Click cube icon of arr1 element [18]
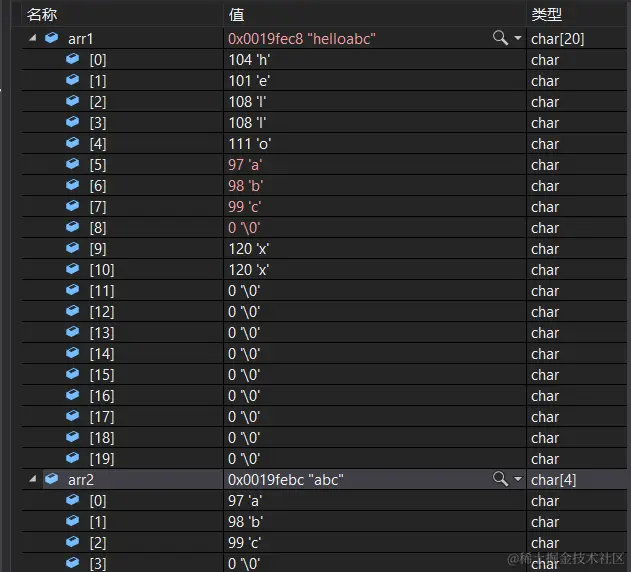The width and height of the screenshot is (631, 572). tap(72, 437)
